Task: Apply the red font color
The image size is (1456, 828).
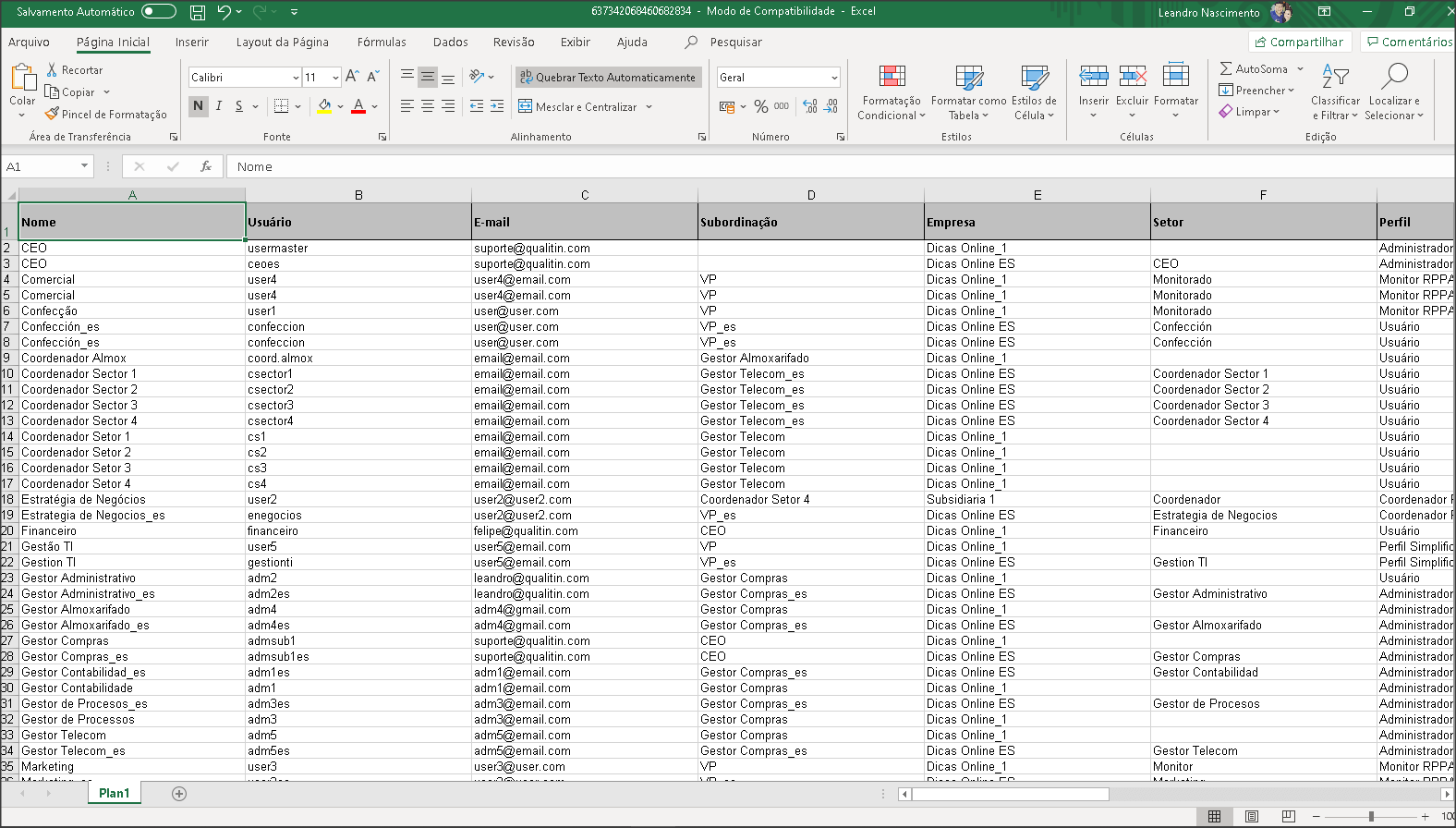Action: click(358, 106)
